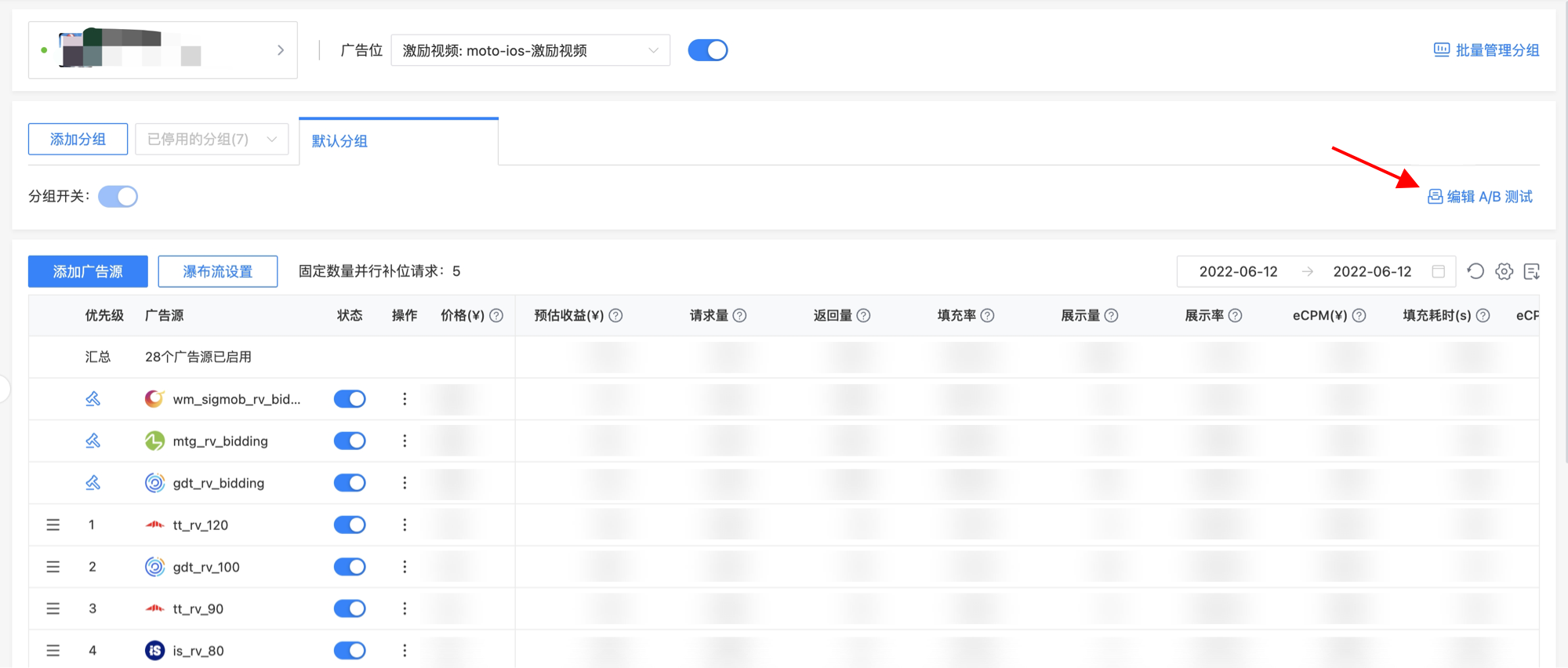Click the gdt_rv_100 ad source name
The height and width of the screenshot is (668, 1568).
pos(206,567)
